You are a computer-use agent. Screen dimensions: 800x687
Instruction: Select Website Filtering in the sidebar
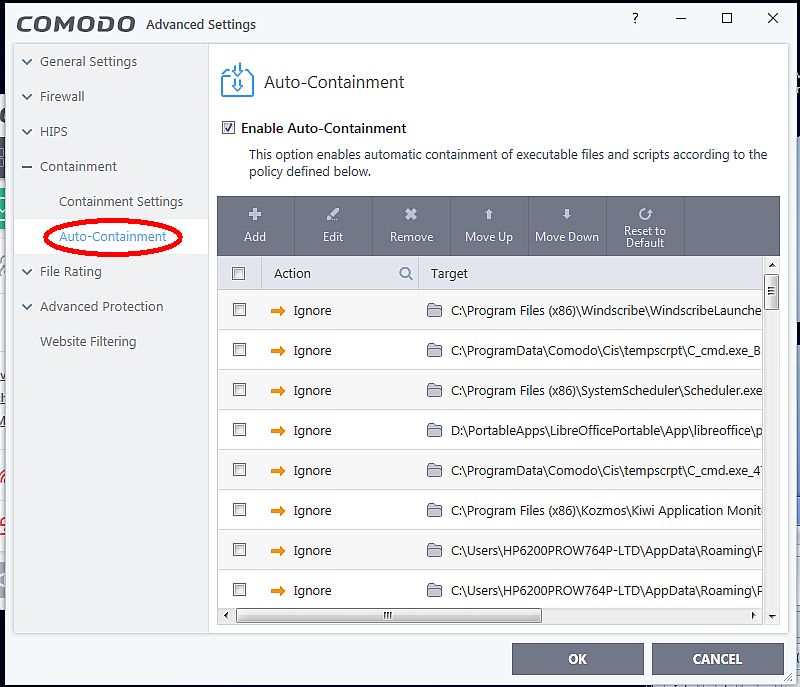point(88,341)
